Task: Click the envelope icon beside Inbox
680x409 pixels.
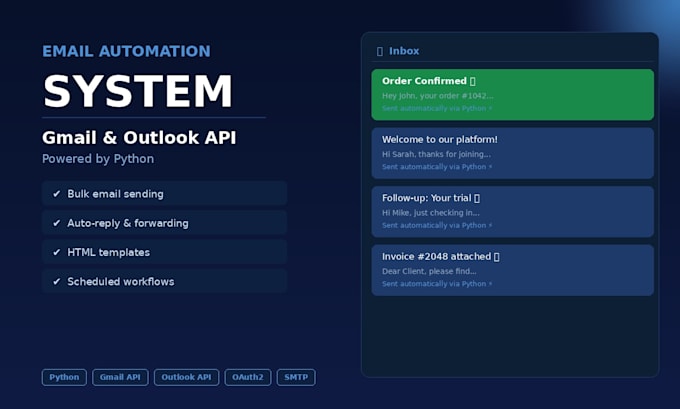Action: (x=380, y=52)
